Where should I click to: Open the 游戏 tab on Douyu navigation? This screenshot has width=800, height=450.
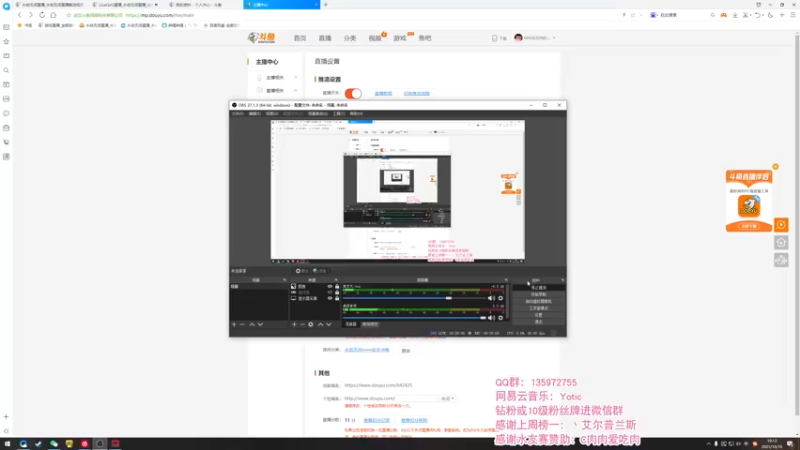pos(400,38)
